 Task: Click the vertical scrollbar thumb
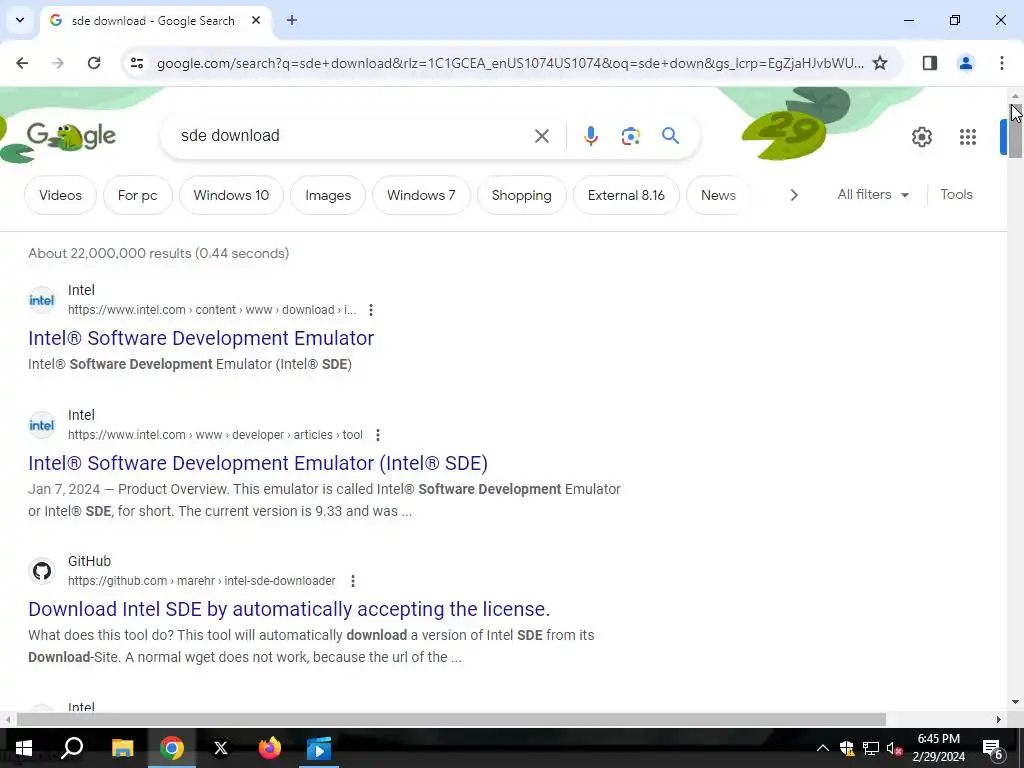(x=1015, y=131)
